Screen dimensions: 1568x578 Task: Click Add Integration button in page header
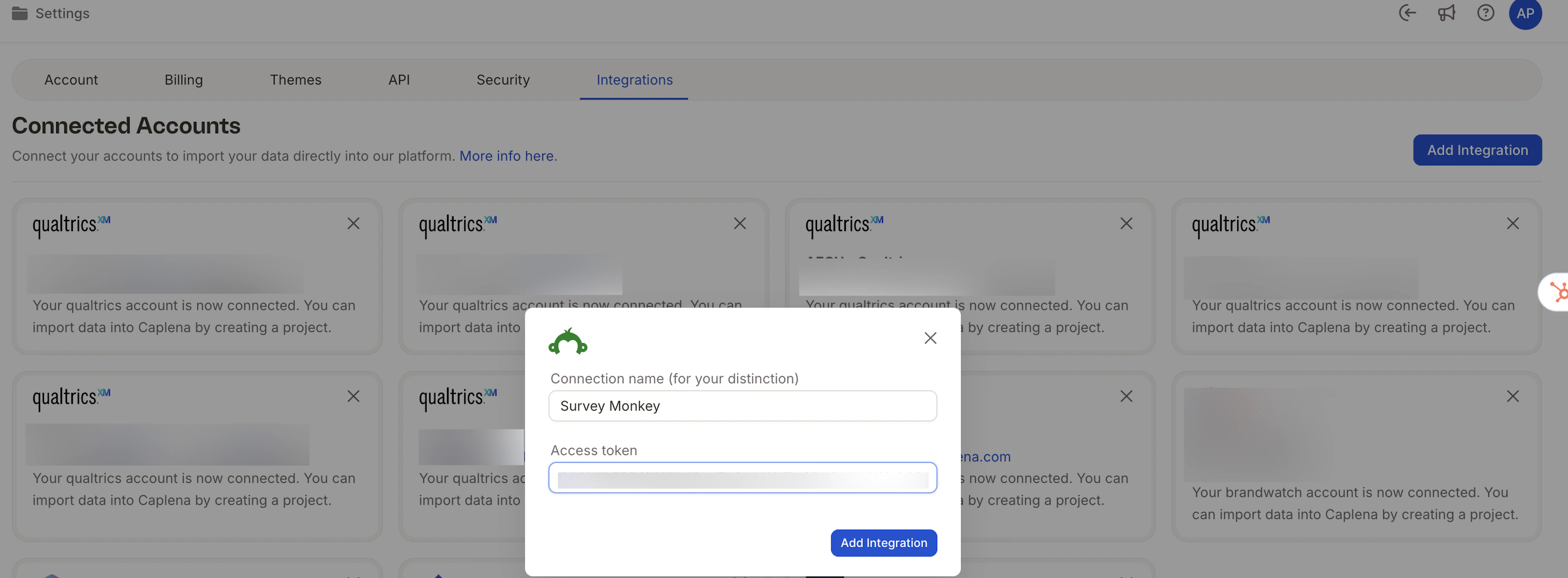[x=1477, y=150]
